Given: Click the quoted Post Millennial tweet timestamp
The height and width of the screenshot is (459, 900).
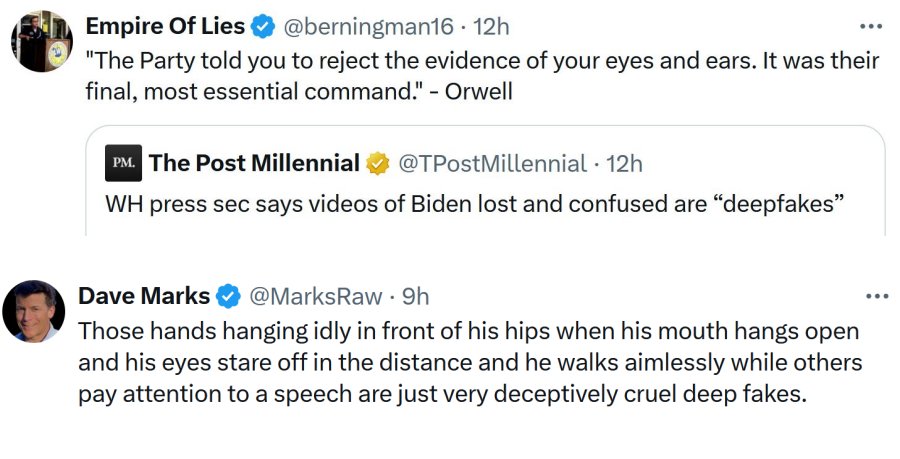Looking at the screenshot, I should click(x=625, y=162).
